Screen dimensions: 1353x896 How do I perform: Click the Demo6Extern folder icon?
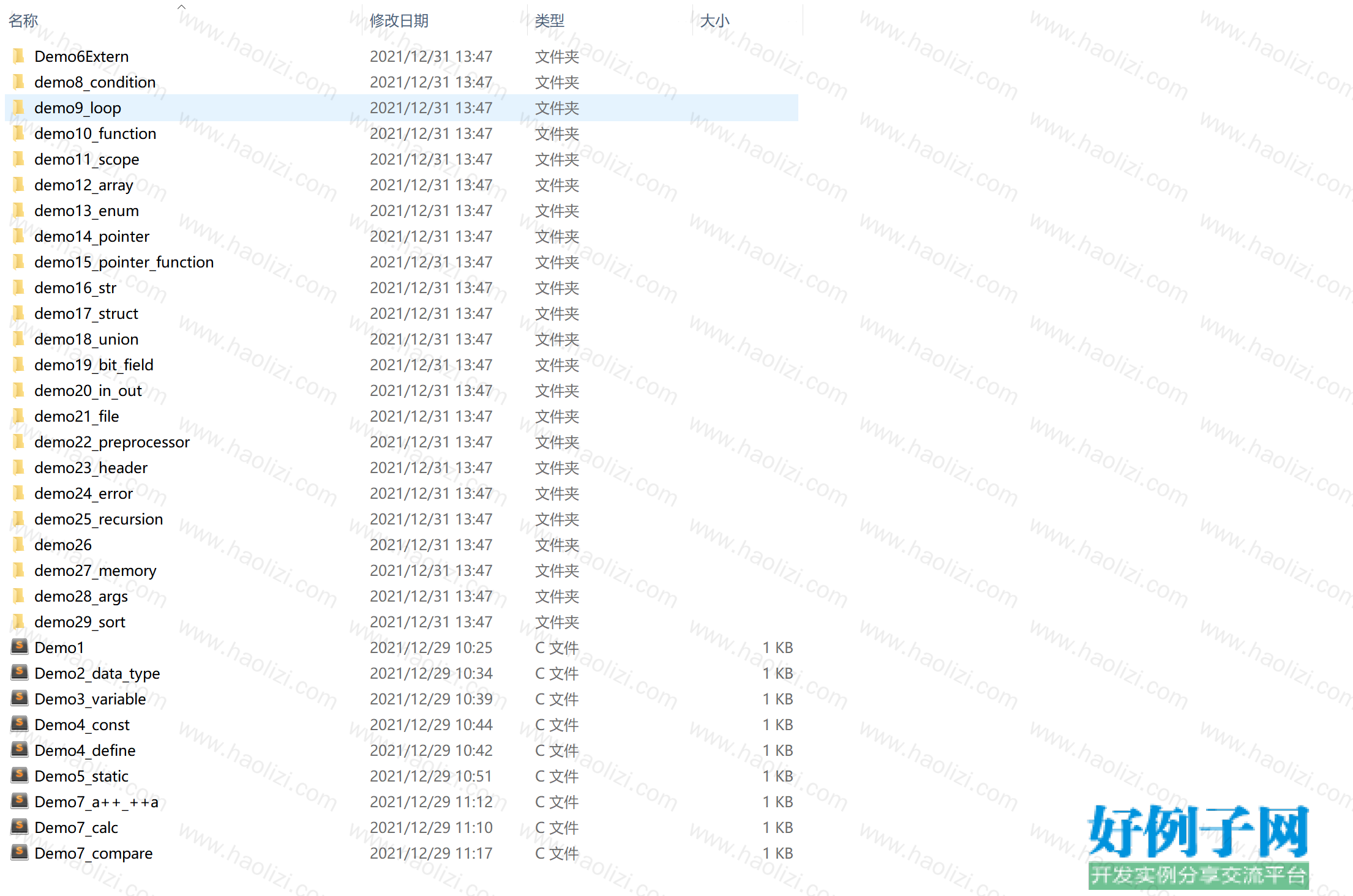click(19, 56)
